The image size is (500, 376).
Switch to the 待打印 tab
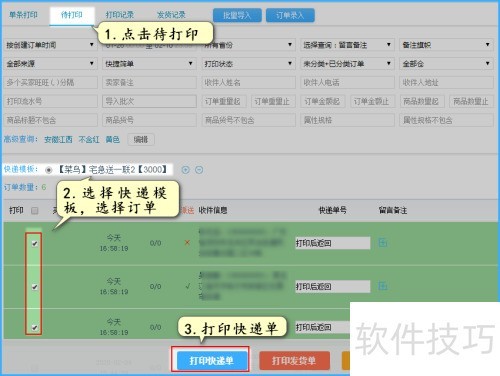[x=72, y=15]
